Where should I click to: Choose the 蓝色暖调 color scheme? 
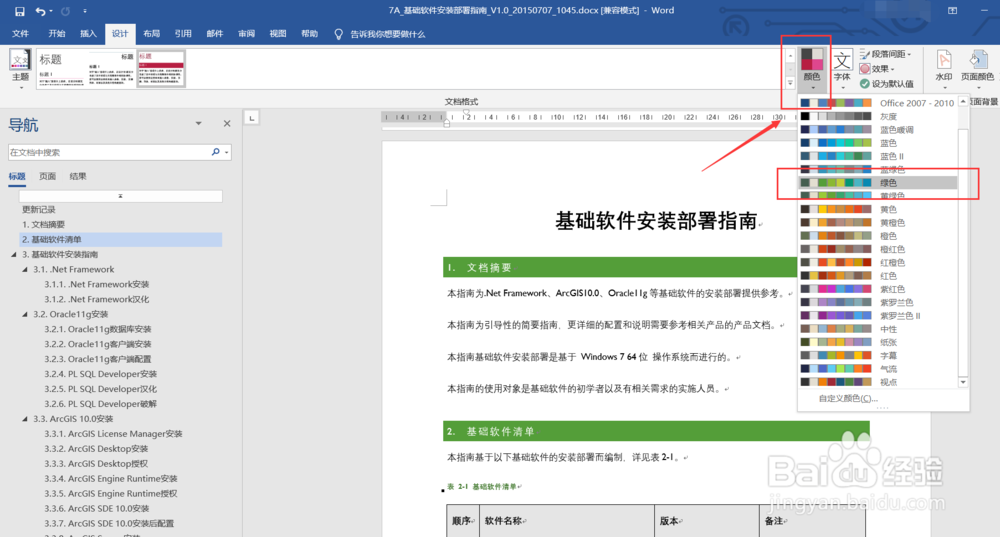(x=878, y=129)
